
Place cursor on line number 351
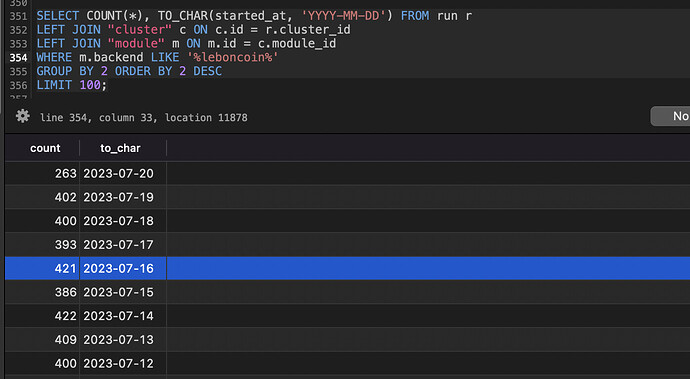click(x=18, y=16)
